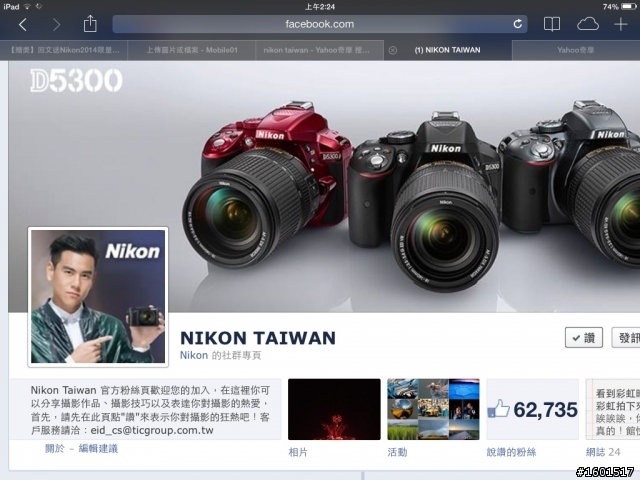Image resolution: width=640 pixels, height=480 pixels.
Task: Switch to the 回文送Nikon2014 tab
Action: click(64, 50)
